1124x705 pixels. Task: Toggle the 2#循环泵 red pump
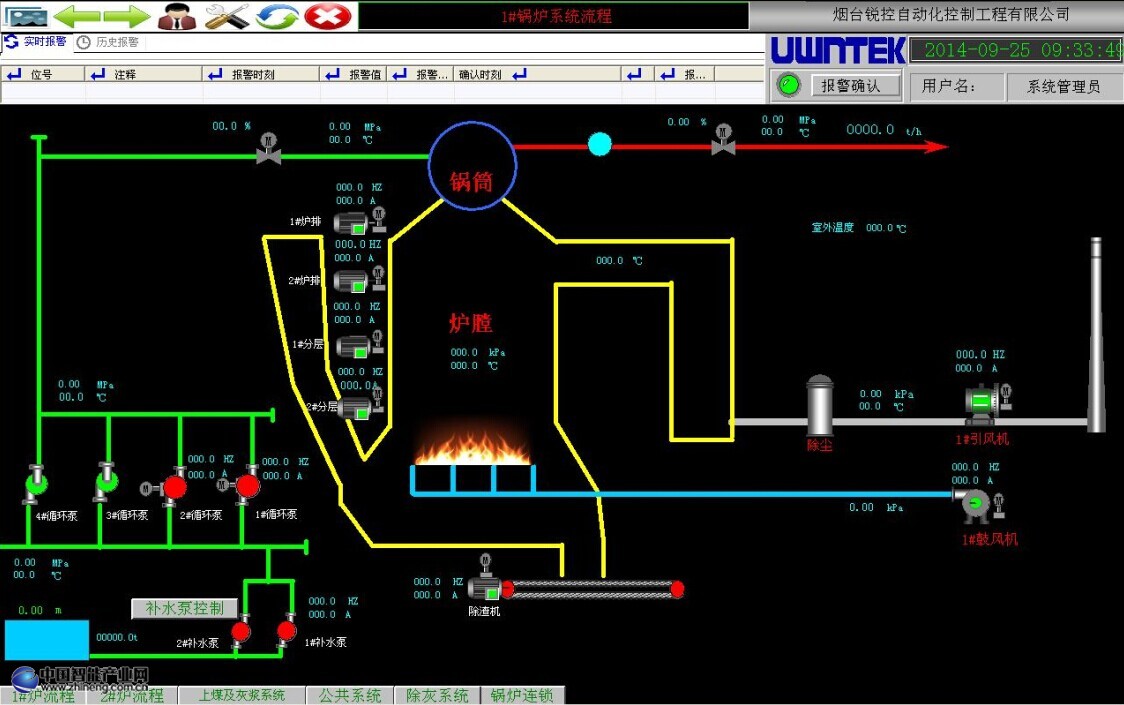click(175, 487)
